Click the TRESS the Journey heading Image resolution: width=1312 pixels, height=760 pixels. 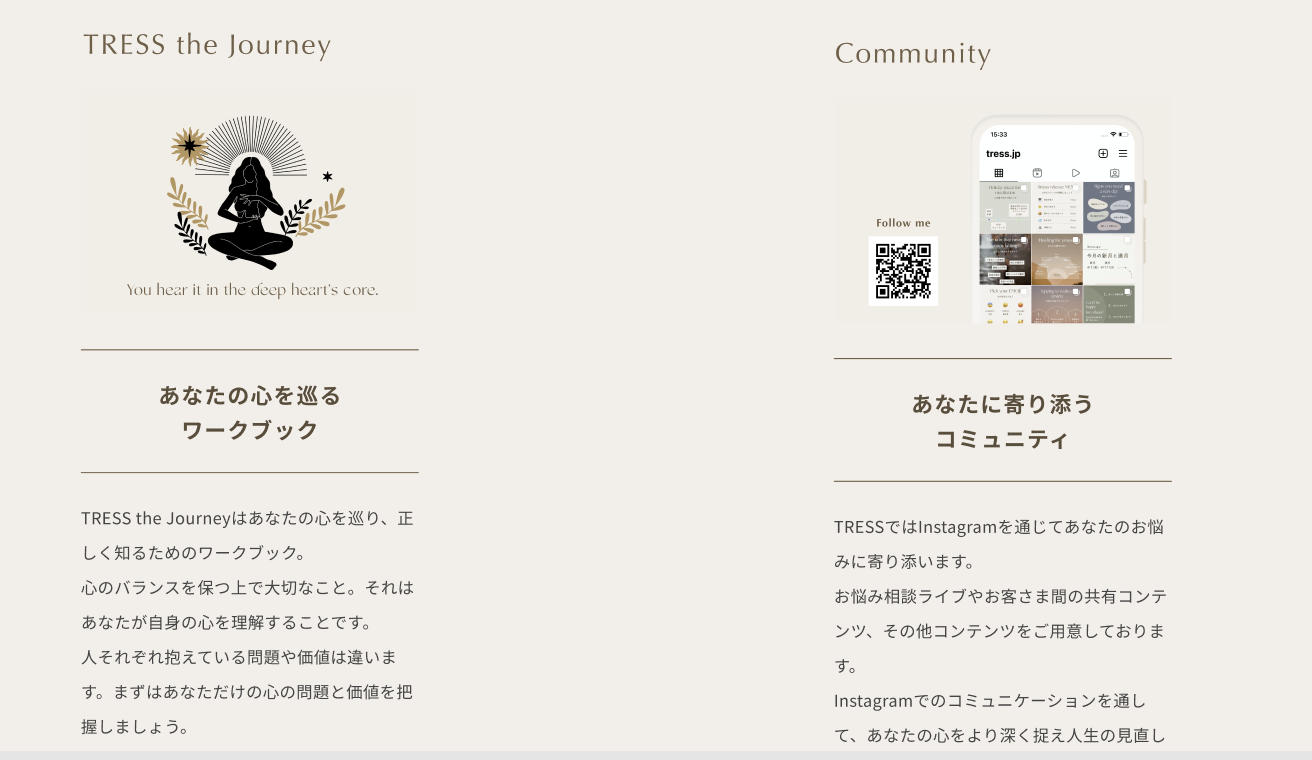(x=207, y=45)
